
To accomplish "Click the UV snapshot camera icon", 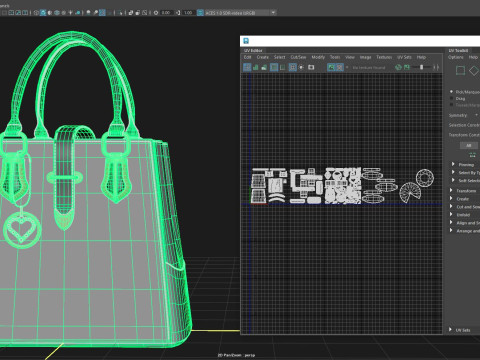I will (x=311, y=67).
